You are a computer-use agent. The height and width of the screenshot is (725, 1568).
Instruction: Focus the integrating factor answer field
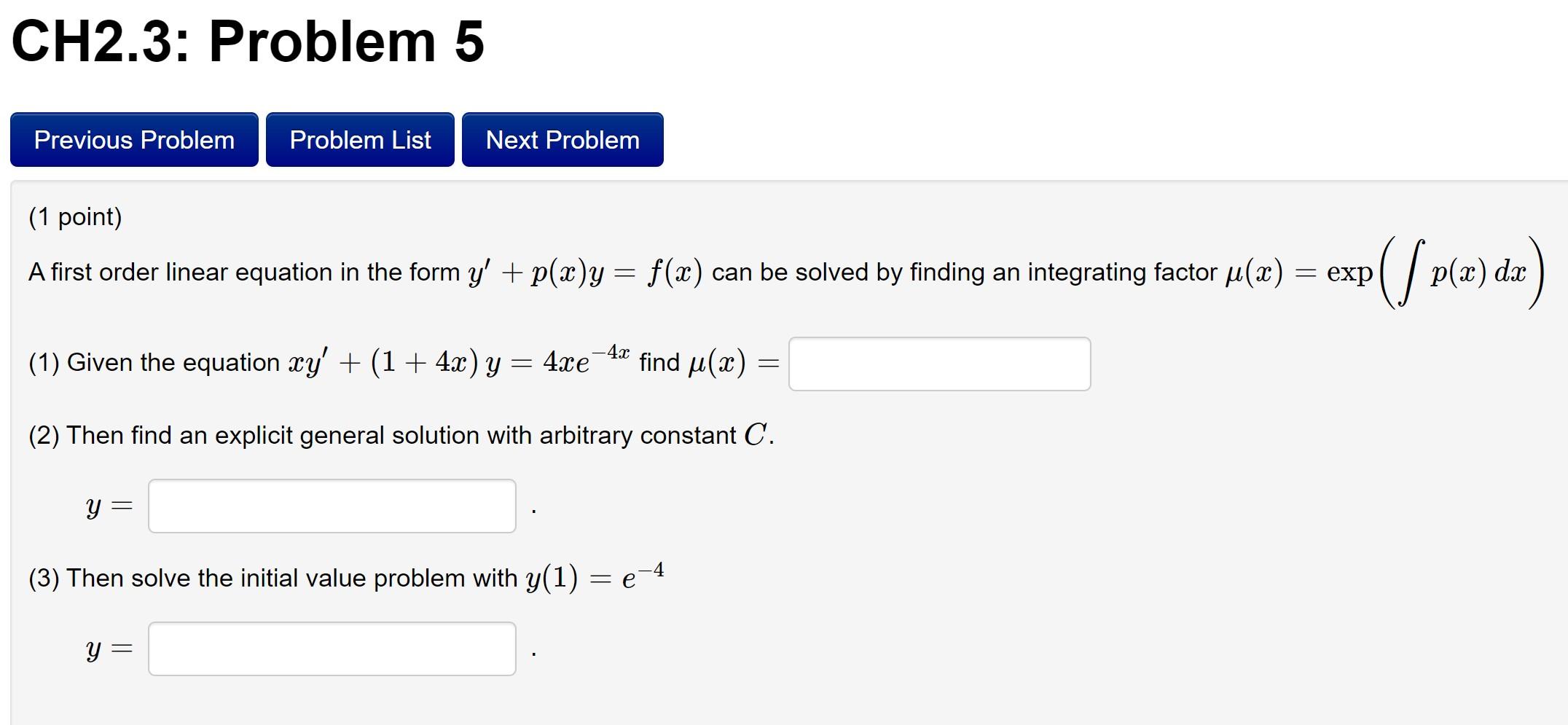(938, 362)
